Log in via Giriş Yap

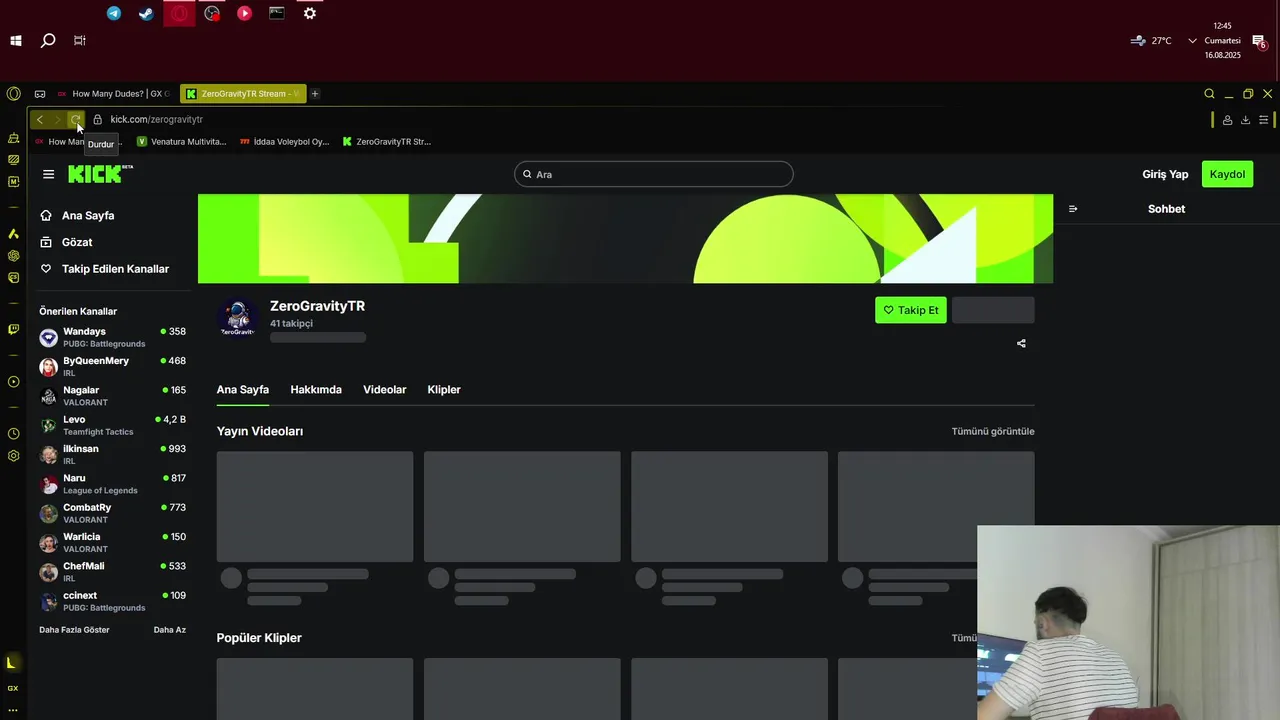pyautogui.click(x=1165, y=174)
